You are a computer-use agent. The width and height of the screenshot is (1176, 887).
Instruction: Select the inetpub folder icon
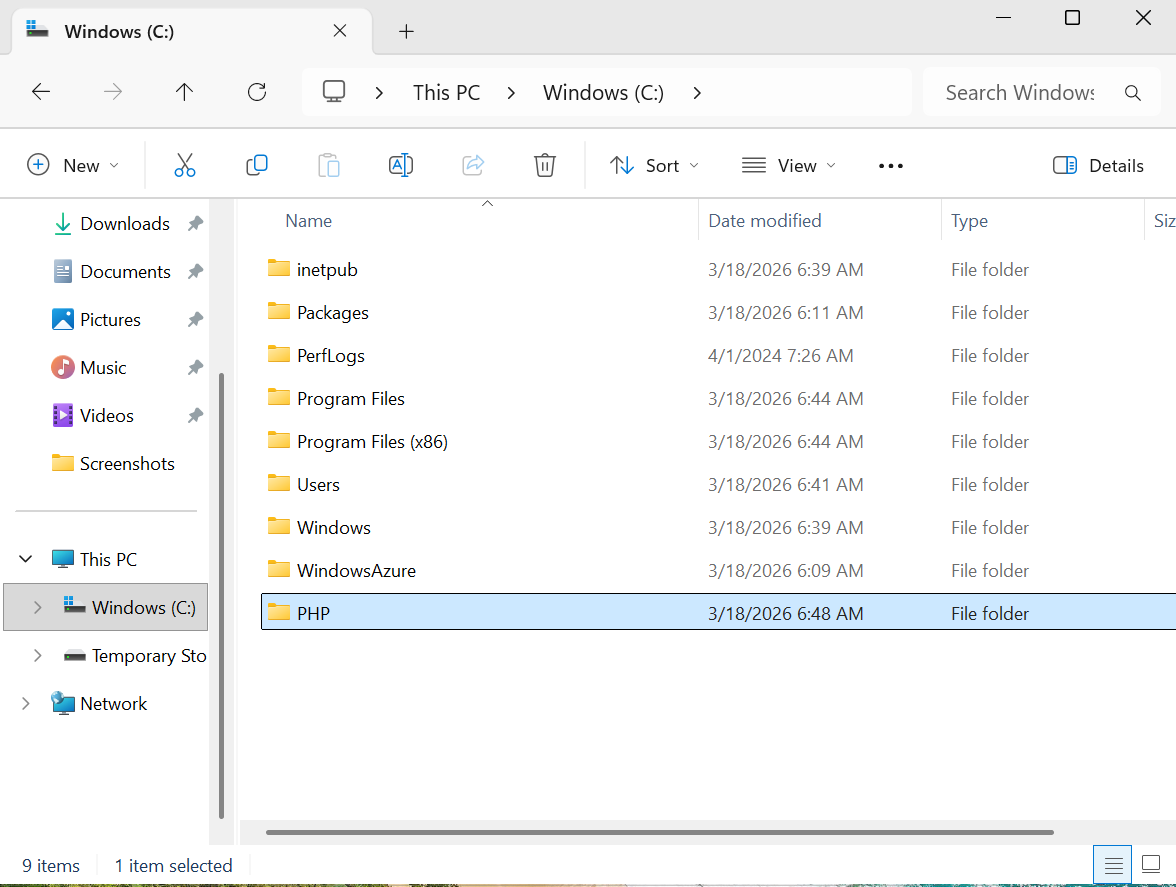pyautogui.click(x=279, y=268)
